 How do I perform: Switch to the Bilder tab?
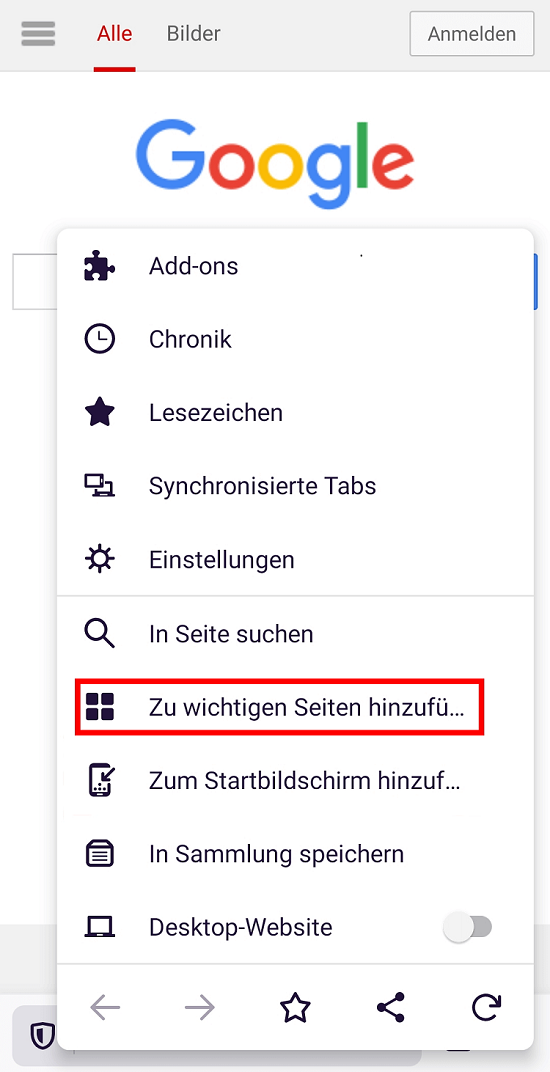click(x=194, y=34)
